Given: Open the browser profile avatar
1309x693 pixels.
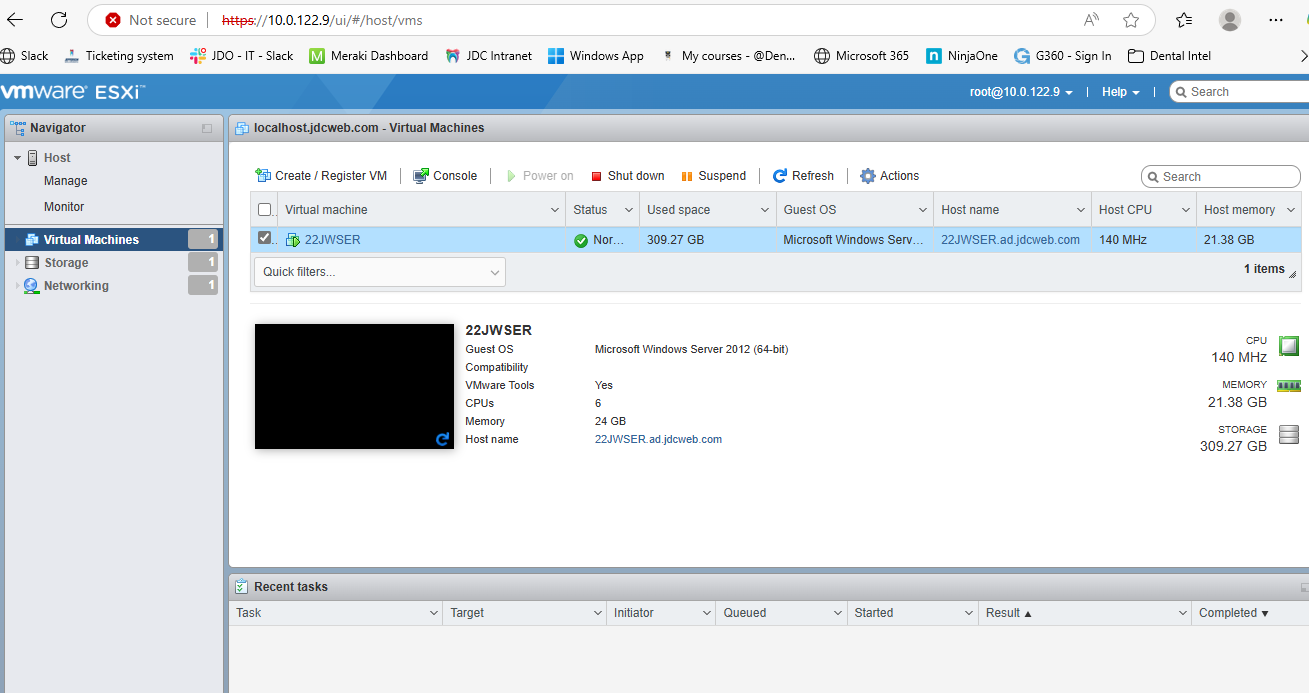Looking at the screenshot, I should point(1230,20).
